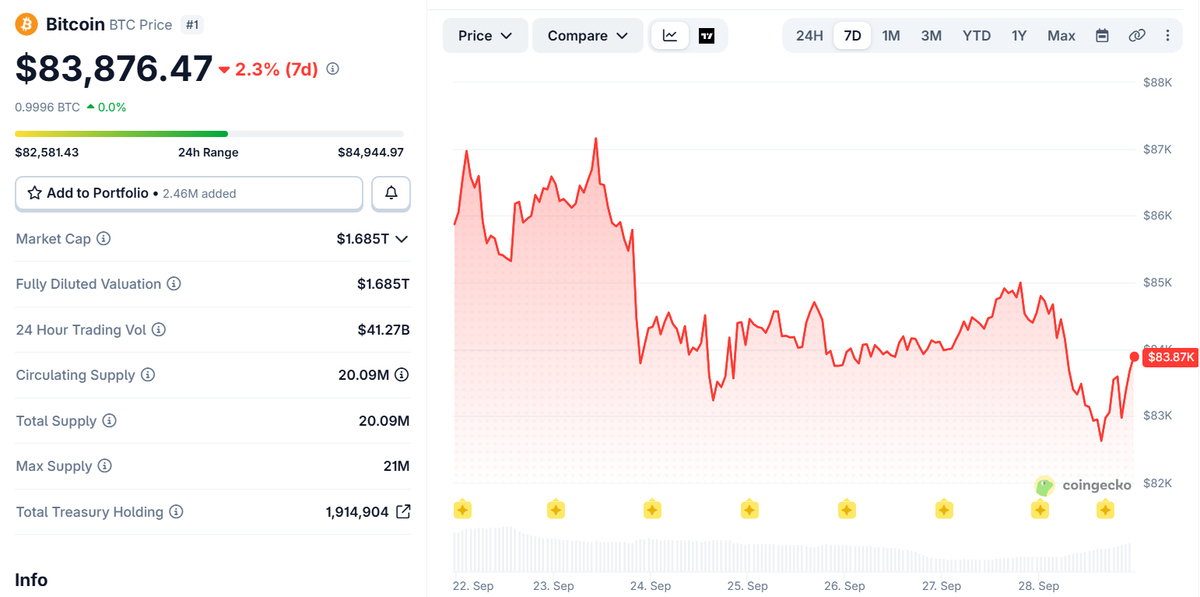This screenshot has height=597, width=1200.
Task: Click the $84,944.97 range high value
Action: pos(370,152)
